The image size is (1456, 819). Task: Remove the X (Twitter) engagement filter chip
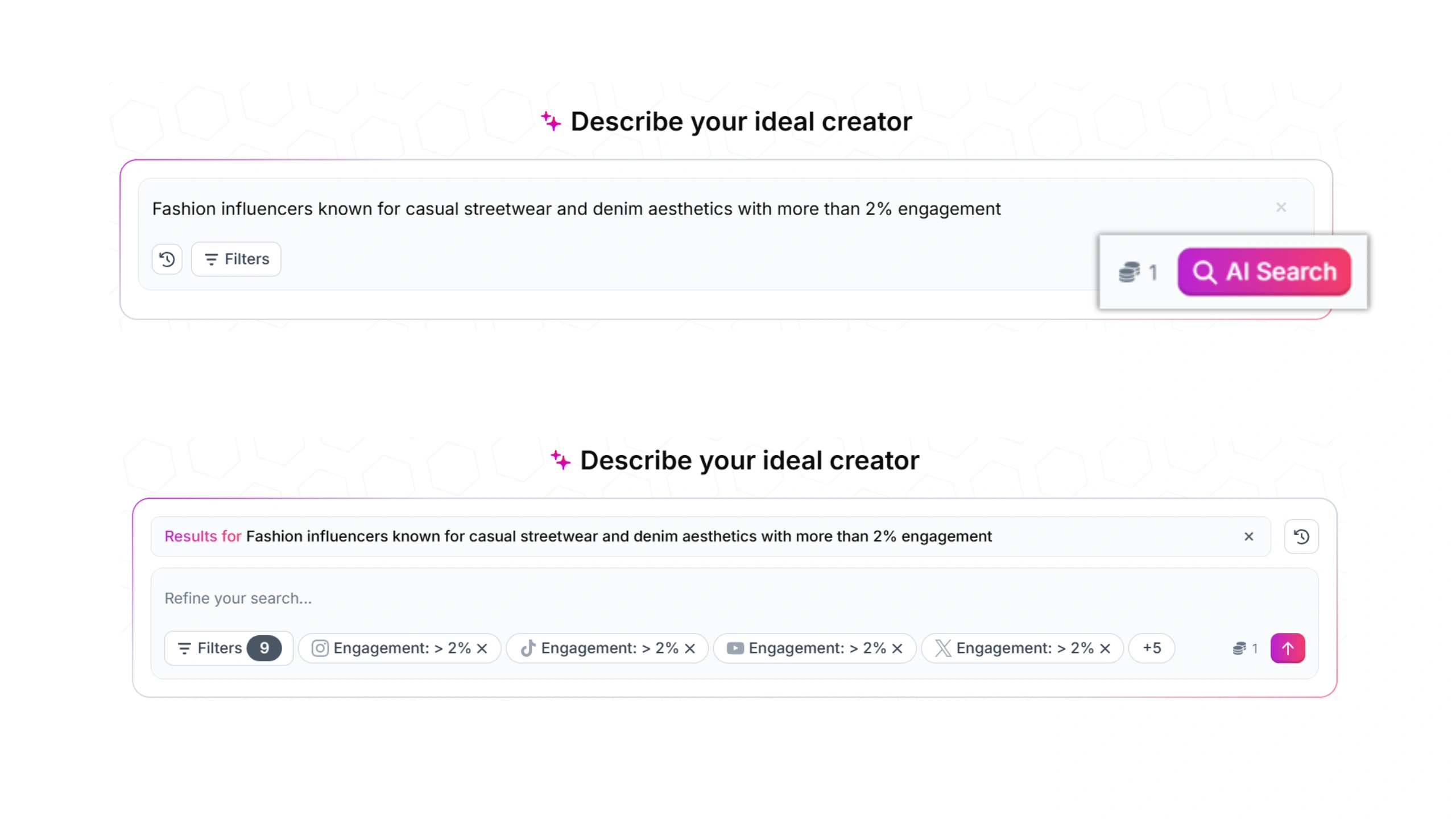(x=1105, y=648)
